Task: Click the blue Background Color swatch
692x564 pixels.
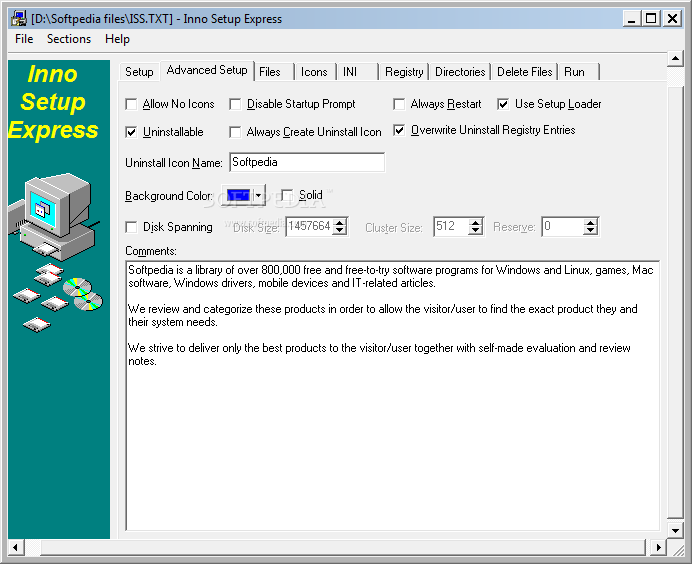Action: [238, 195]
